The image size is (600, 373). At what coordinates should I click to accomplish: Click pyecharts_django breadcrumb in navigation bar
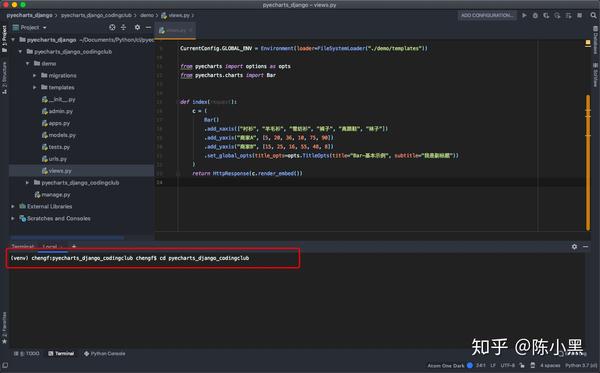pos(29,15)
